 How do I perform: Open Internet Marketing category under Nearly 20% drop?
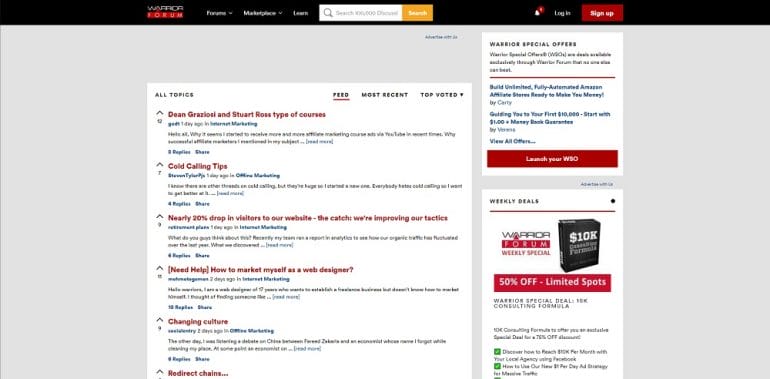[263, 227]
